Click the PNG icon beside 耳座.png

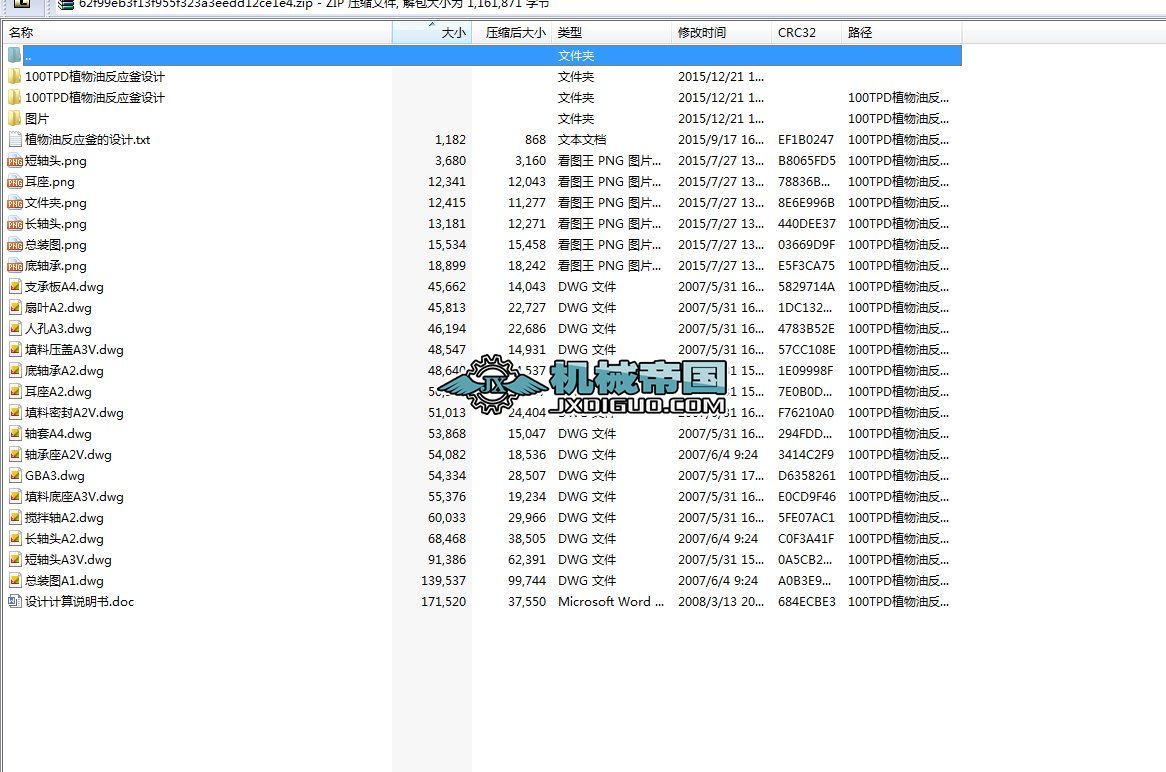click(x=13, y=182)
